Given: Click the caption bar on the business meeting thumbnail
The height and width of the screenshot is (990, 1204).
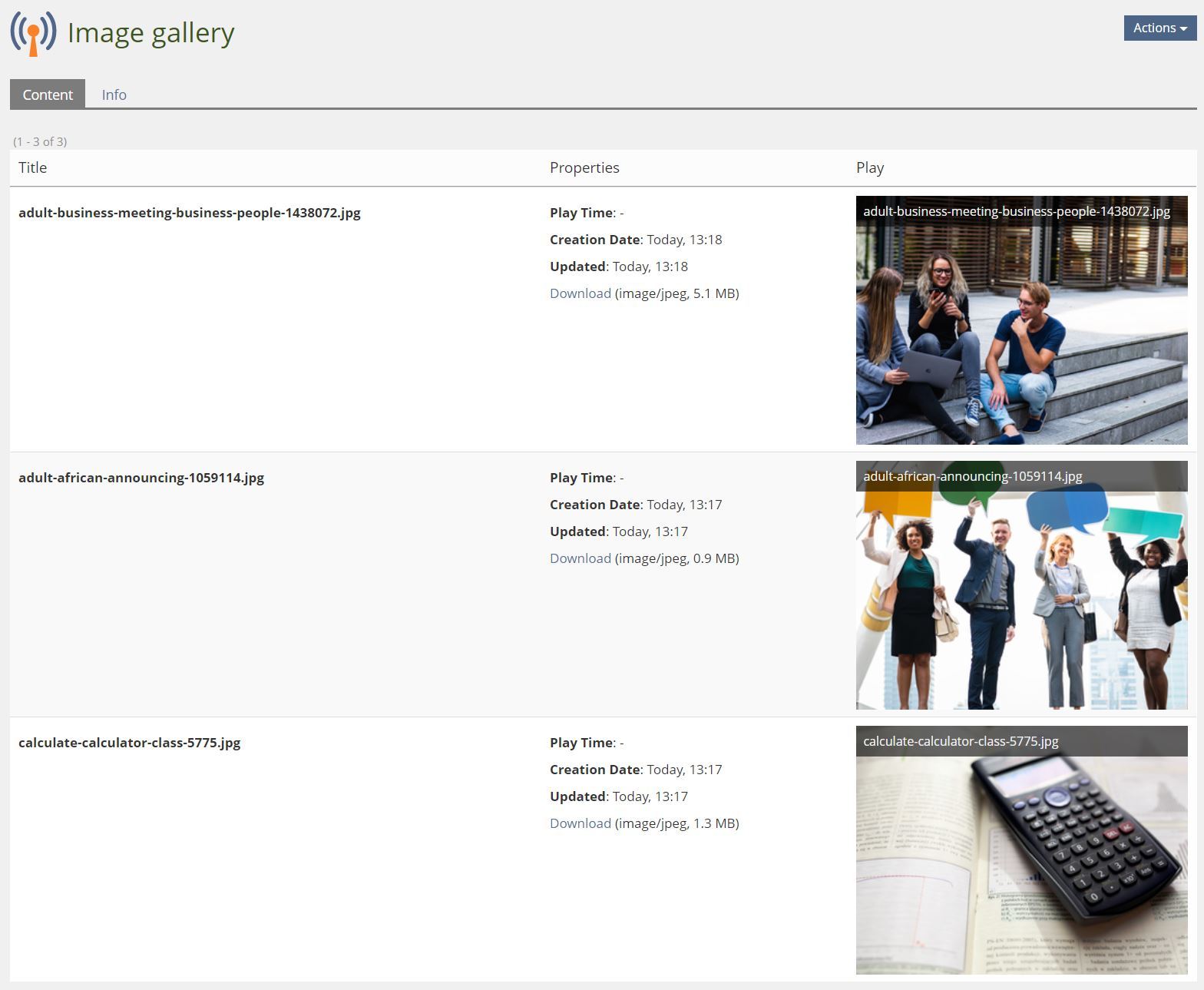Looking at the screenshot, I should [x=1021, y=211].
